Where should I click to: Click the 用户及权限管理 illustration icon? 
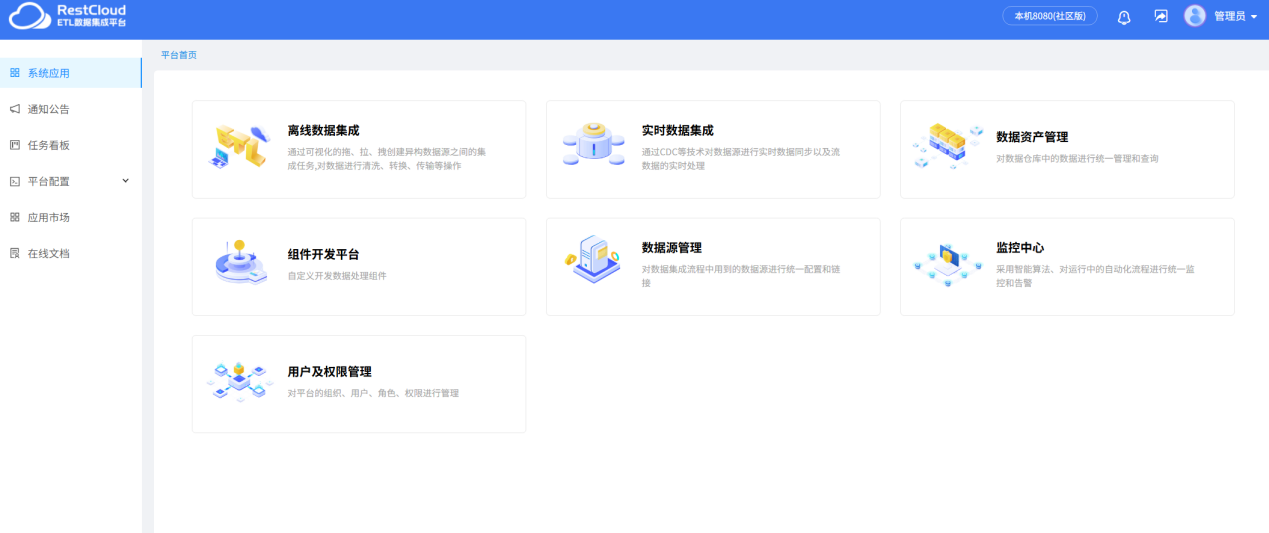pos(240,382)
